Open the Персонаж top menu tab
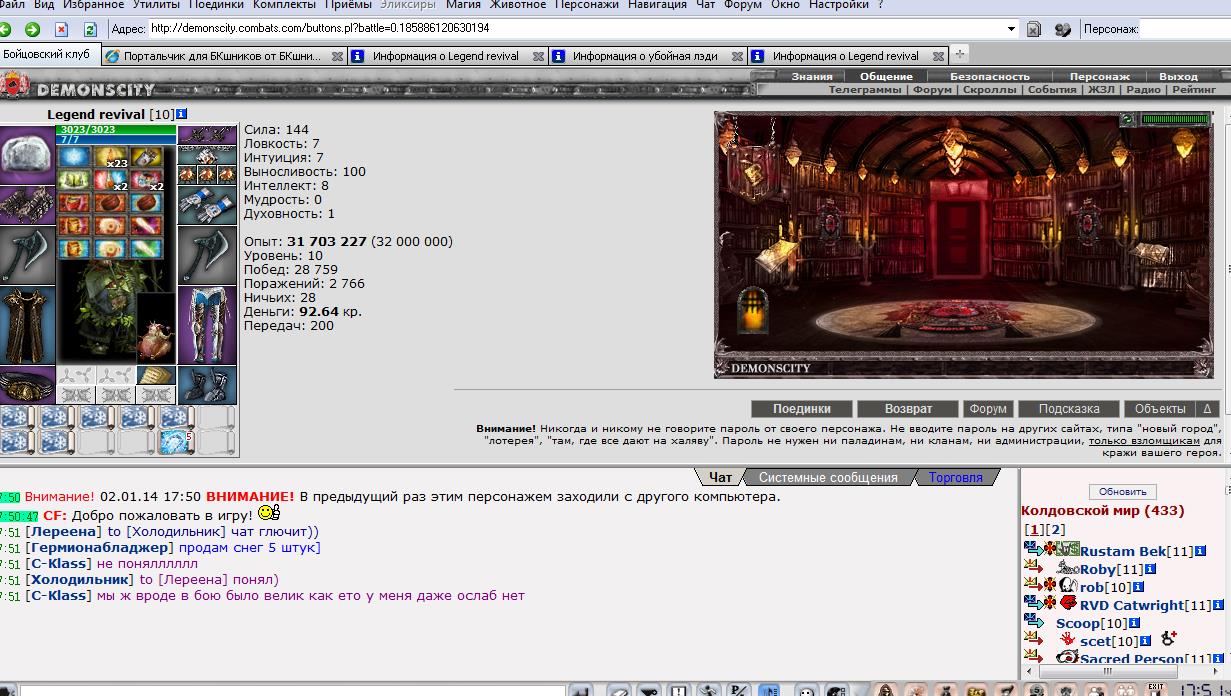Image resolution: width=1231 pixels, height=696 pixels. (1099, 76)
